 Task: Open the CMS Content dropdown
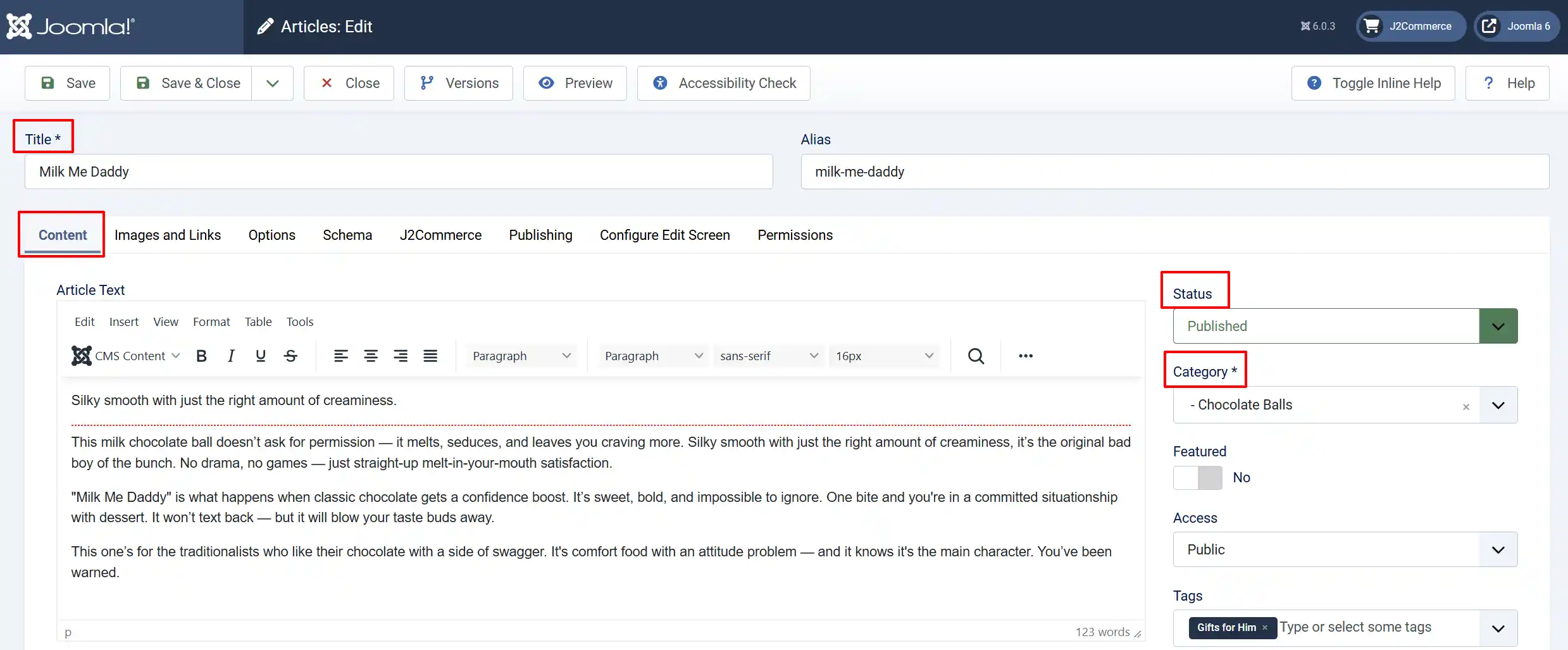[x=126, y=356]
